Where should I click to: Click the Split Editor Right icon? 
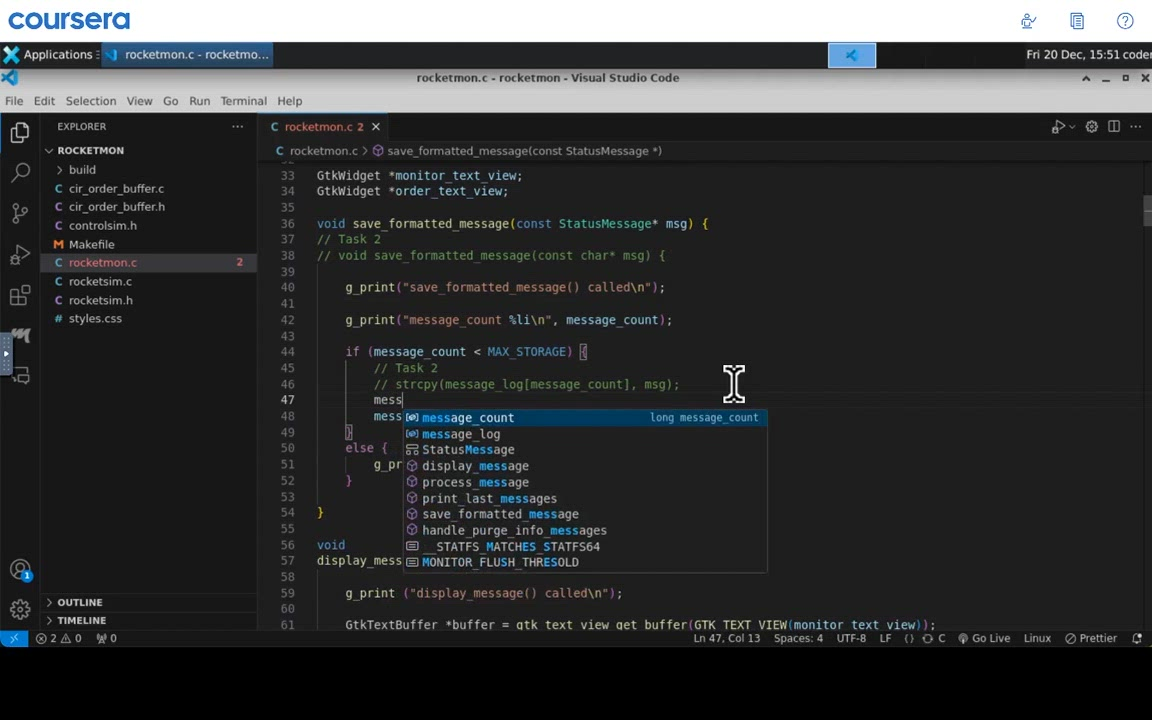click(x=1114, y=127)
